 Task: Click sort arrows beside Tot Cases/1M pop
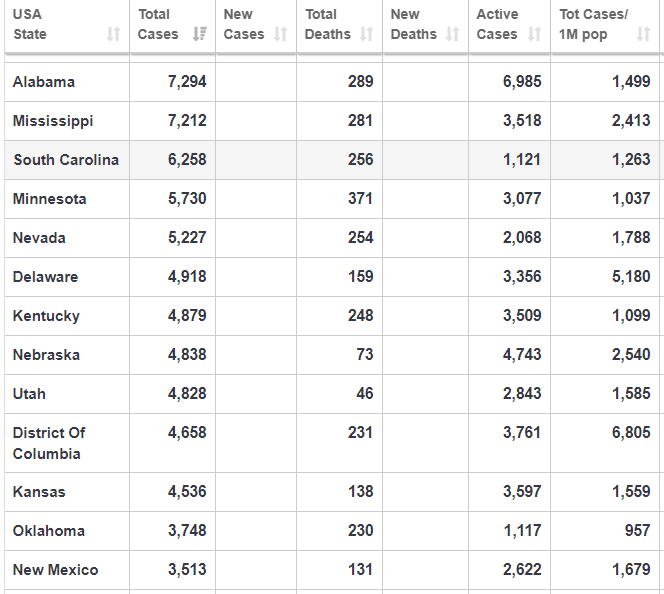(643, 35)
